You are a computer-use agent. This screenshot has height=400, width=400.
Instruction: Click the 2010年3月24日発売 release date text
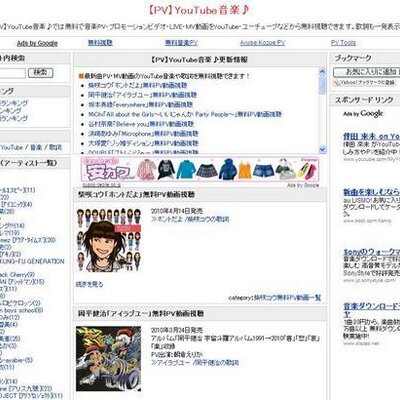pyautogui.click(x=177, y=330)
